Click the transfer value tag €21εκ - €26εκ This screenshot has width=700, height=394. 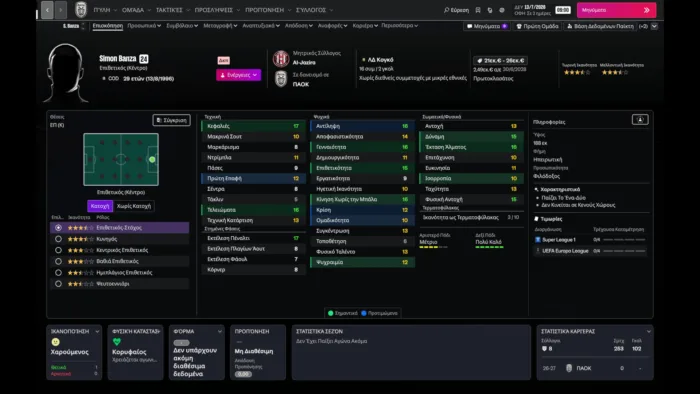pyautogui.click(x=500, y=60)
